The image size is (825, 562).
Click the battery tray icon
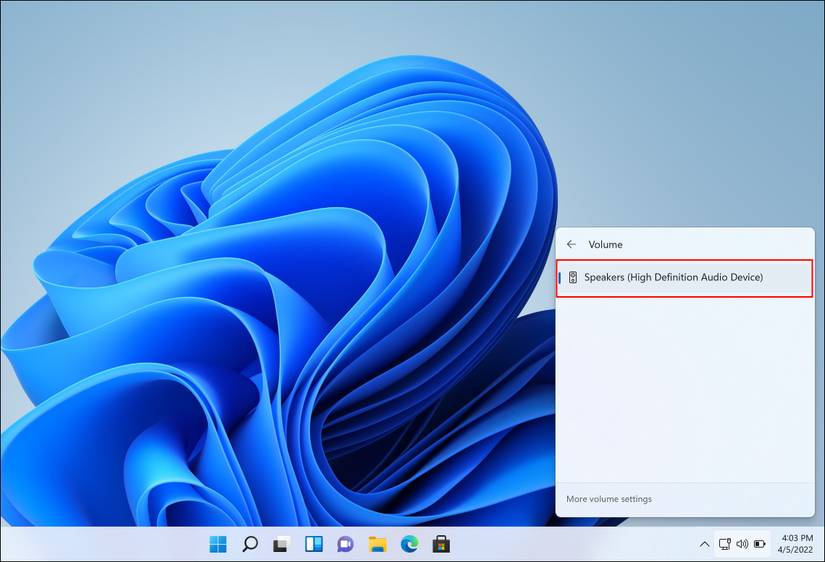(x=760, y=544)
